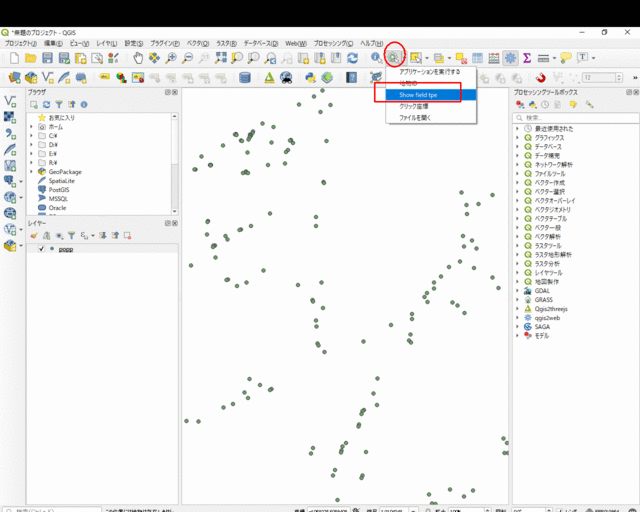This screenshot has width=640, height=512.
Task: Click the Statistical Summary sigma icon
Action: pyautogui.click(x=527, y=58)
